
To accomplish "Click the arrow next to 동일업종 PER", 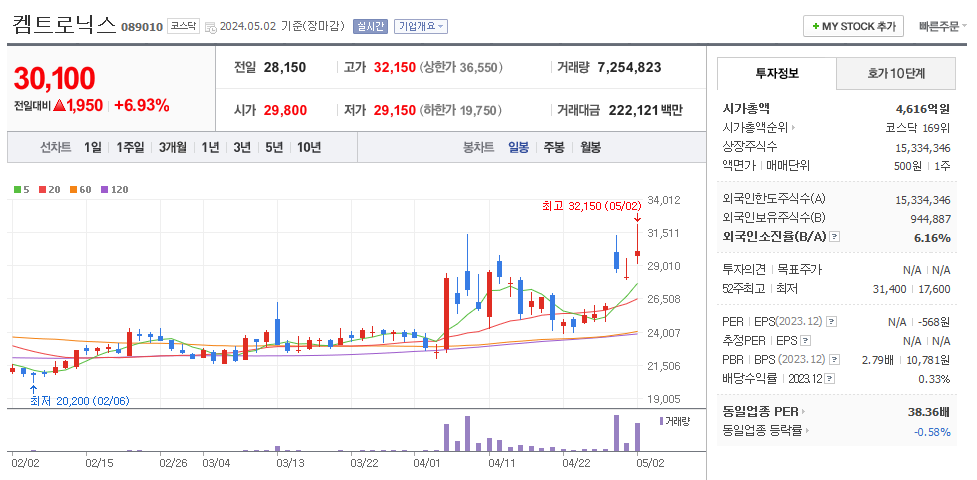I will click(x=803, y=411).
